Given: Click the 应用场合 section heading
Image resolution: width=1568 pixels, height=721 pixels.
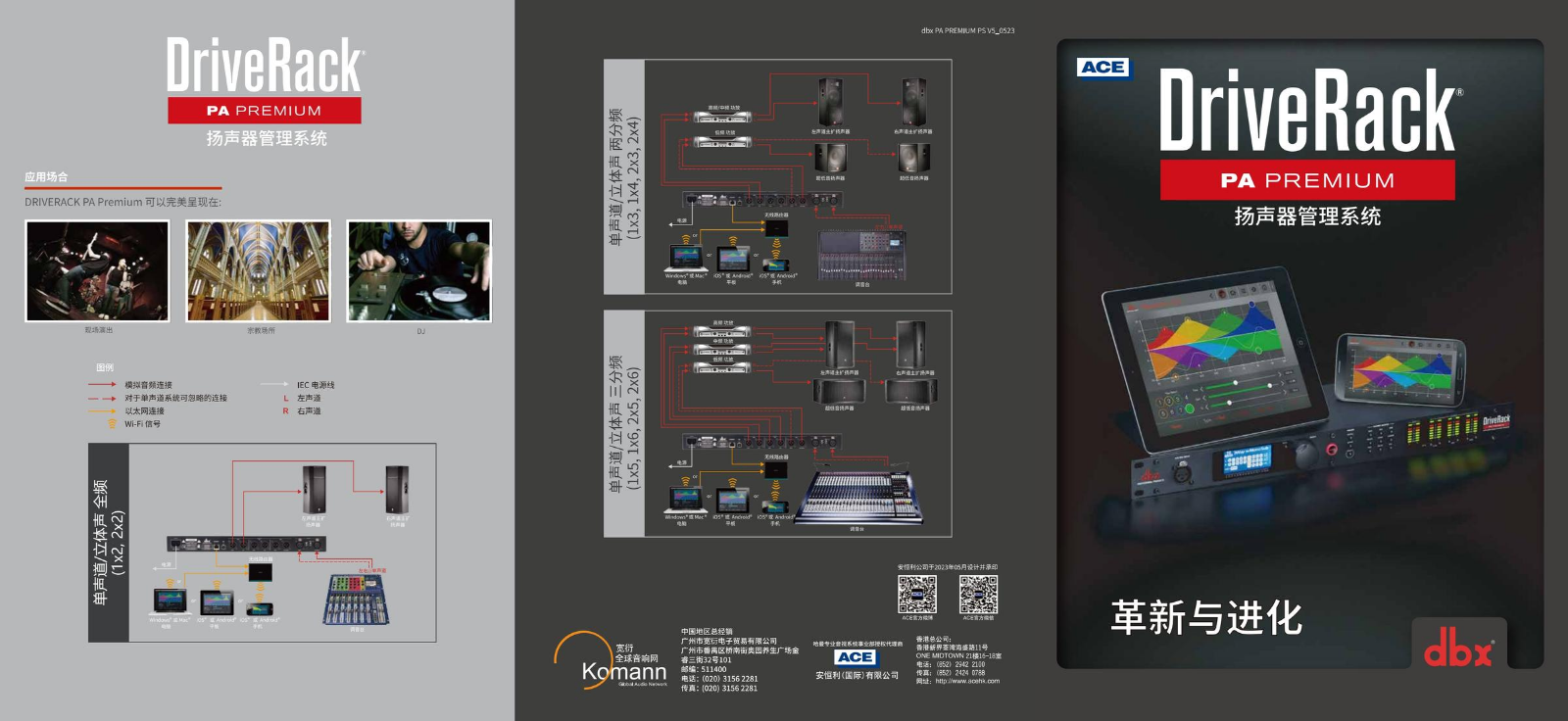Looking at the screenshot, I should coord(46,177).
